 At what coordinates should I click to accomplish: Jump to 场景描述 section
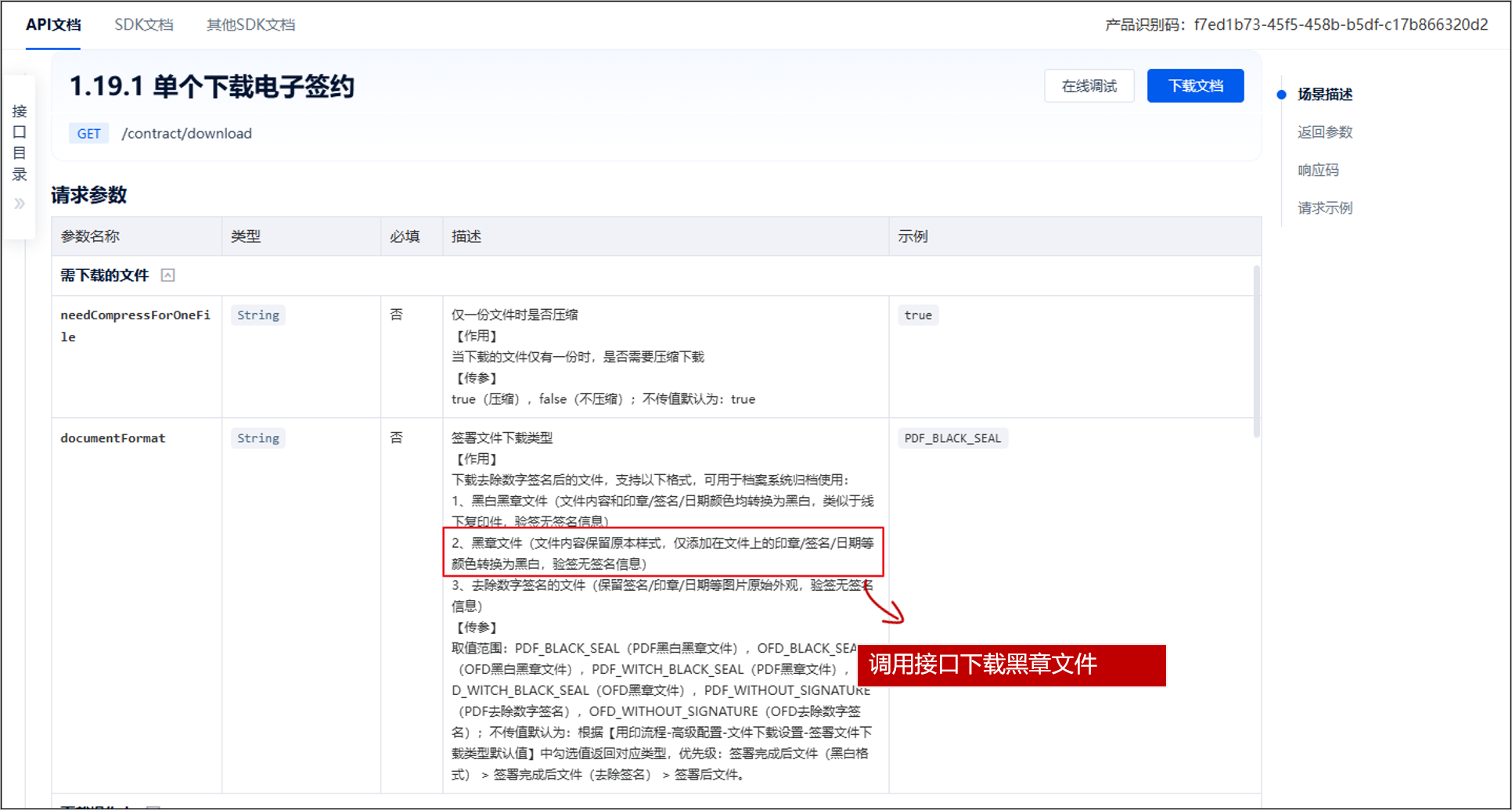coord(1324,95)
